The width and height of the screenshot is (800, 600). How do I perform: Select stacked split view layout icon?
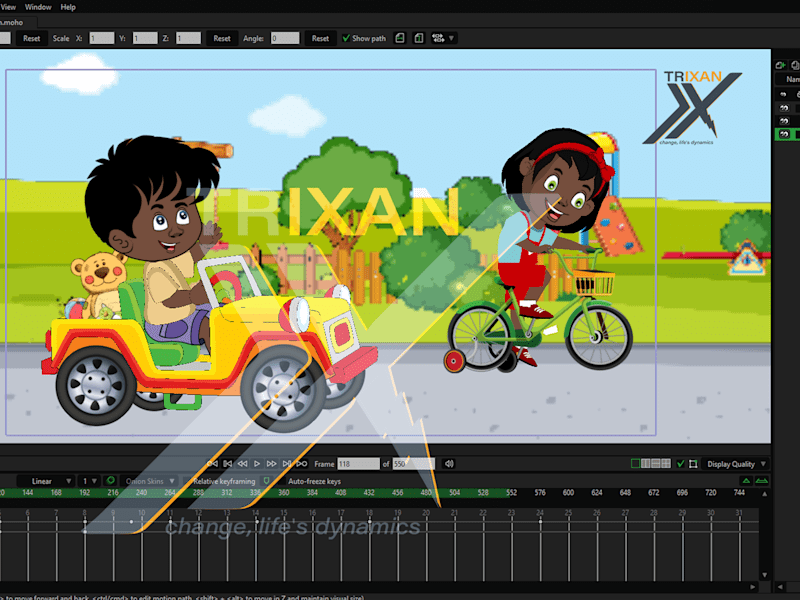[x=656, y=464]
